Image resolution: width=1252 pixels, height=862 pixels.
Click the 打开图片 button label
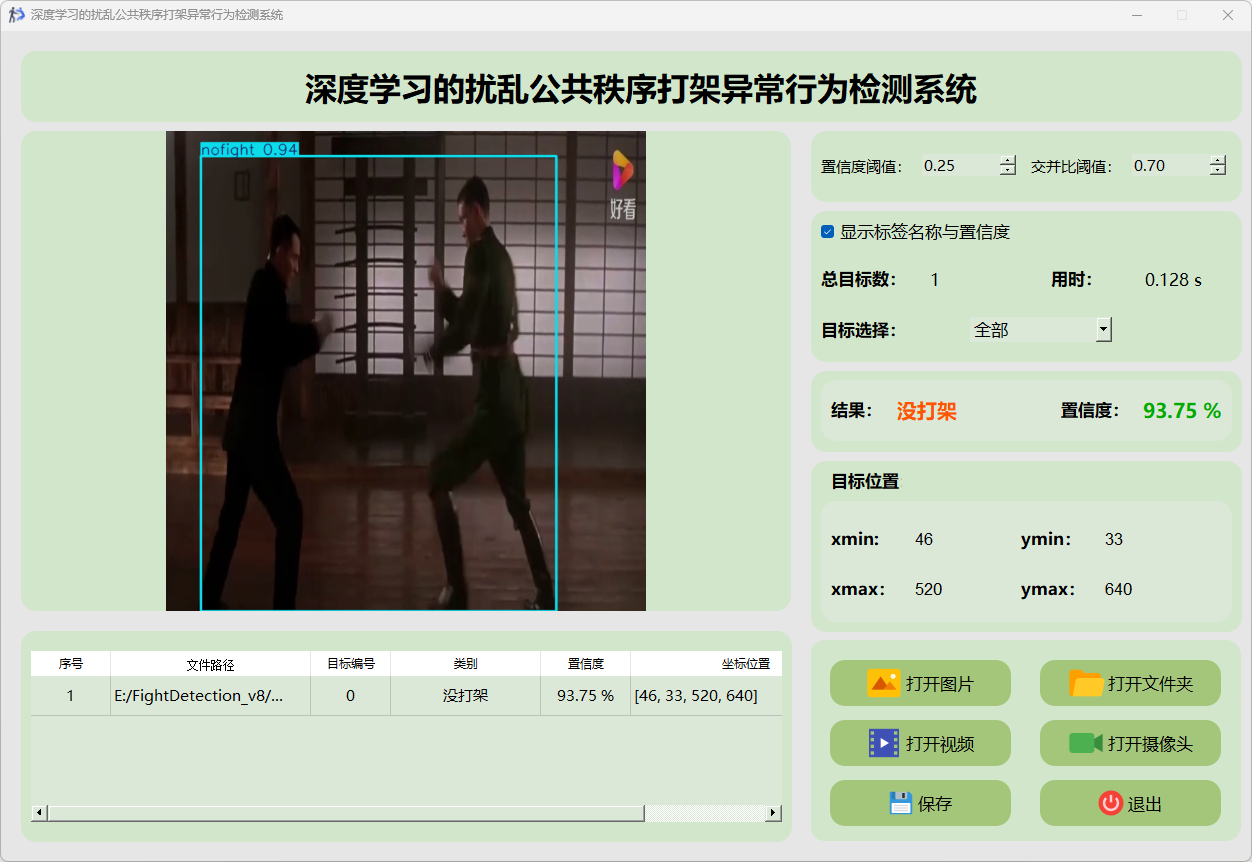click(940, 684)
